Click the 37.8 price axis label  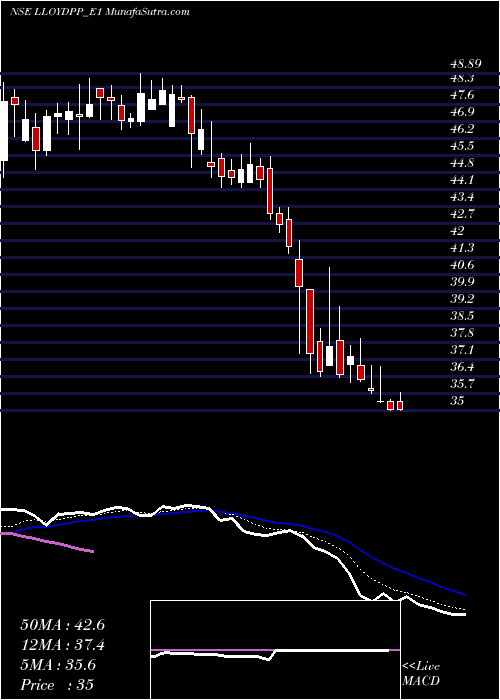click(462, 333)
